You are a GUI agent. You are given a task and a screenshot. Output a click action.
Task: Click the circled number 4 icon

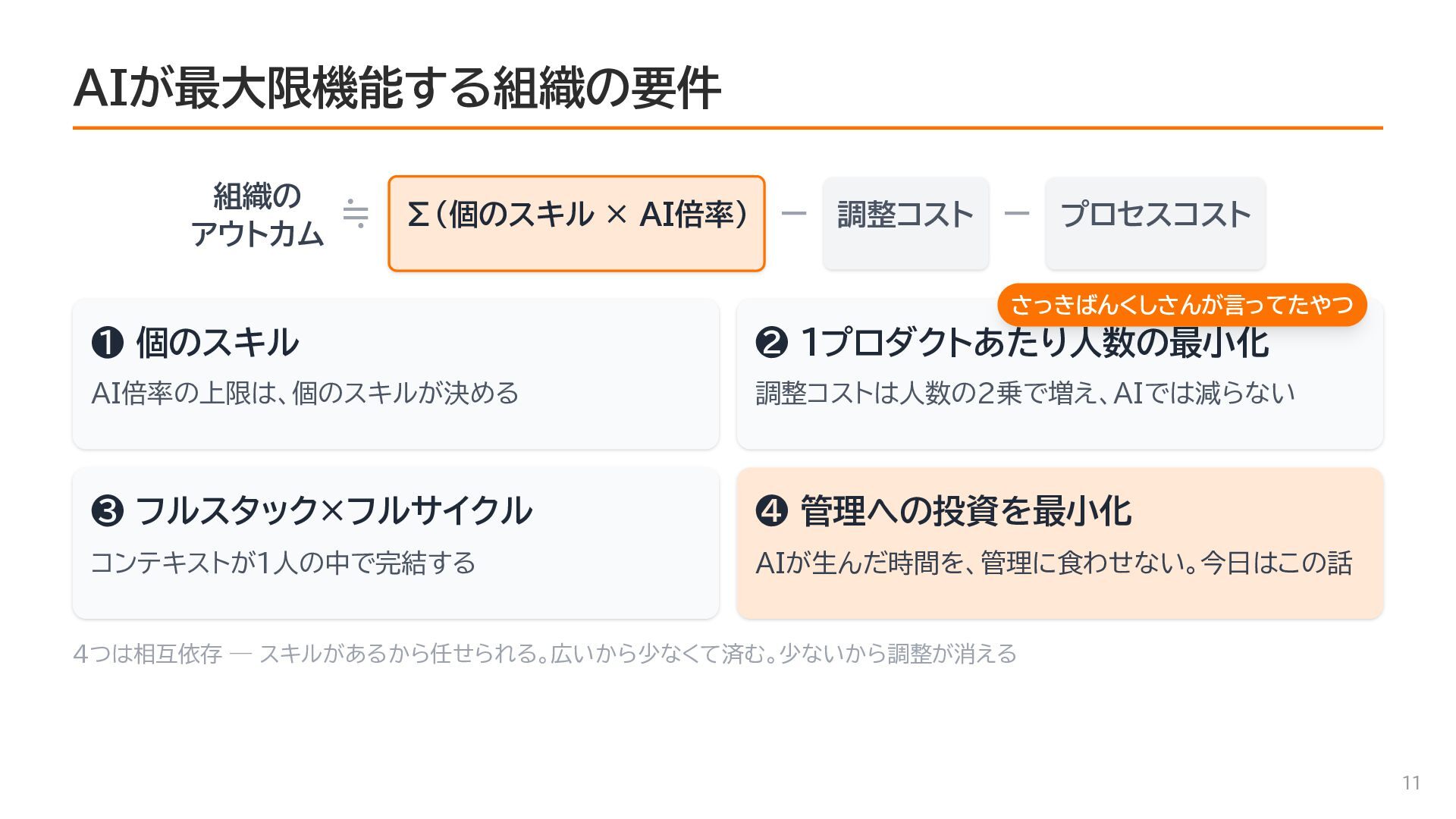(x=771, y=511)
